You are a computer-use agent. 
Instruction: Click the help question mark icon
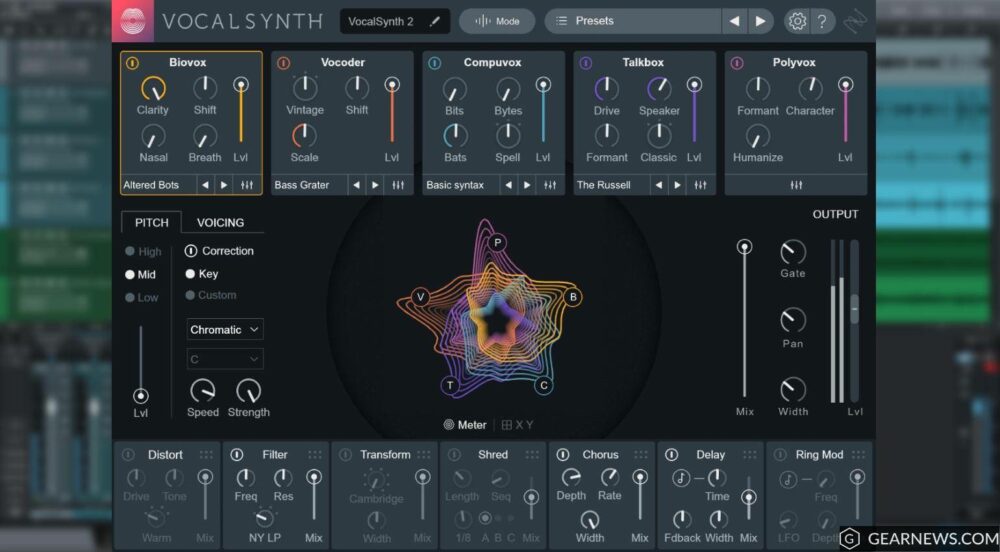point(821,21)
